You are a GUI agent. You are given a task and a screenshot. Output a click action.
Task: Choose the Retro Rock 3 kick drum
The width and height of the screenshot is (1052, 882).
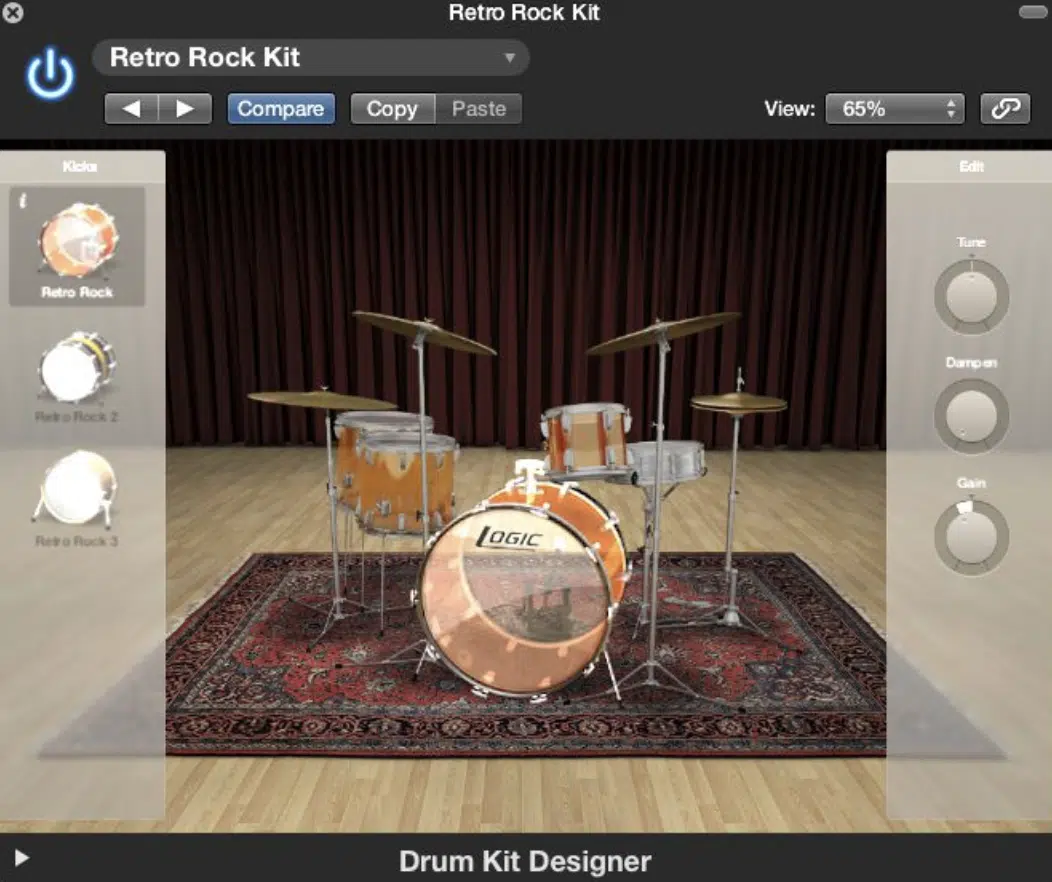point(76,498)
